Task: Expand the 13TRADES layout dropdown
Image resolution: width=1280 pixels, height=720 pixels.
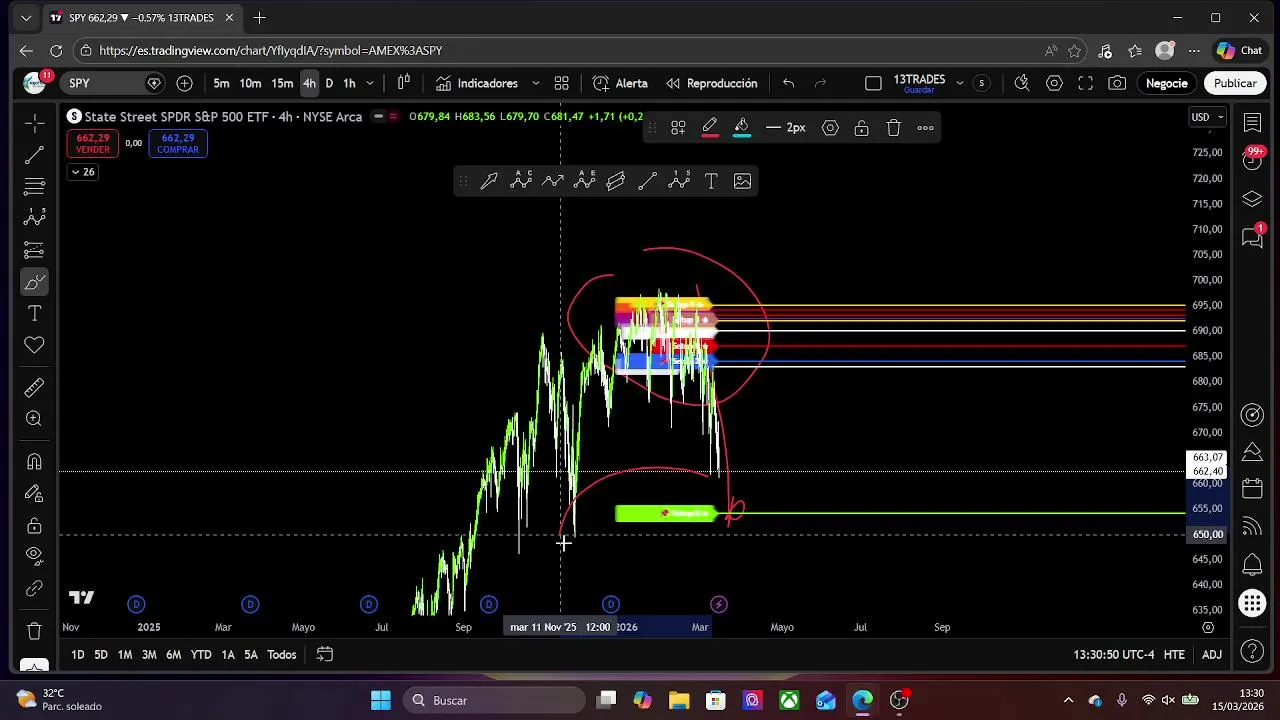Action: coord(959,83)
